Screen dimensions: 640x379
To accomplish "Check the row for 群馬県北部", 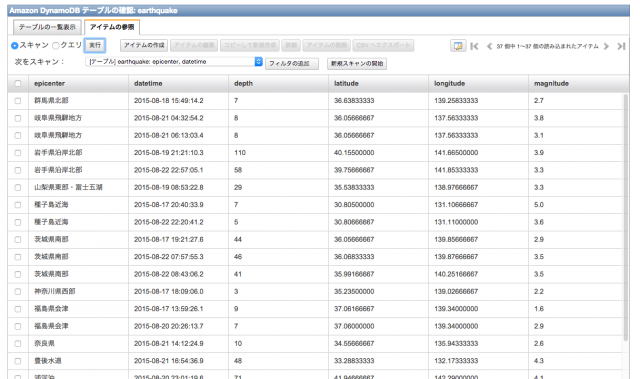I will pyautogui.click(x=18, y=101).
